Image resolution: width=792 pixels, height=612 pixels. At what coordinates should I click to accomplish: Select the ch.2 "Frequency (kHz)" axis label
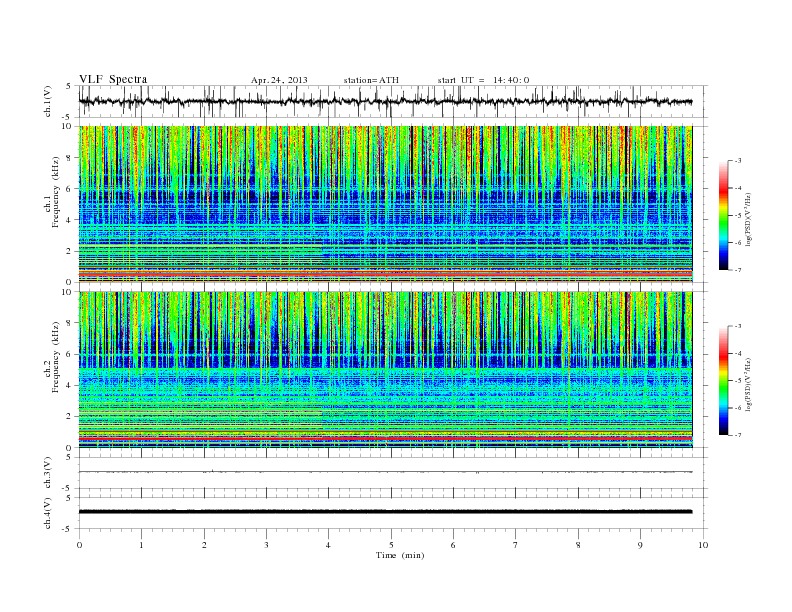(x=55, y=356)
